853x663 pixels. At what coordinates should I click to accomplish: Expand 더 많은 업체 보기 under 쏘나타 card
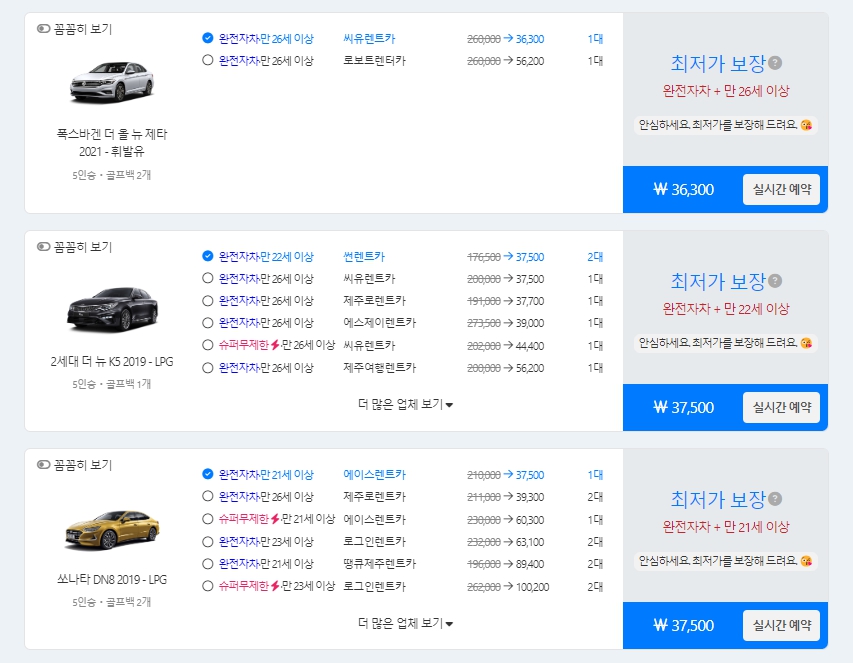click(405, 623)
